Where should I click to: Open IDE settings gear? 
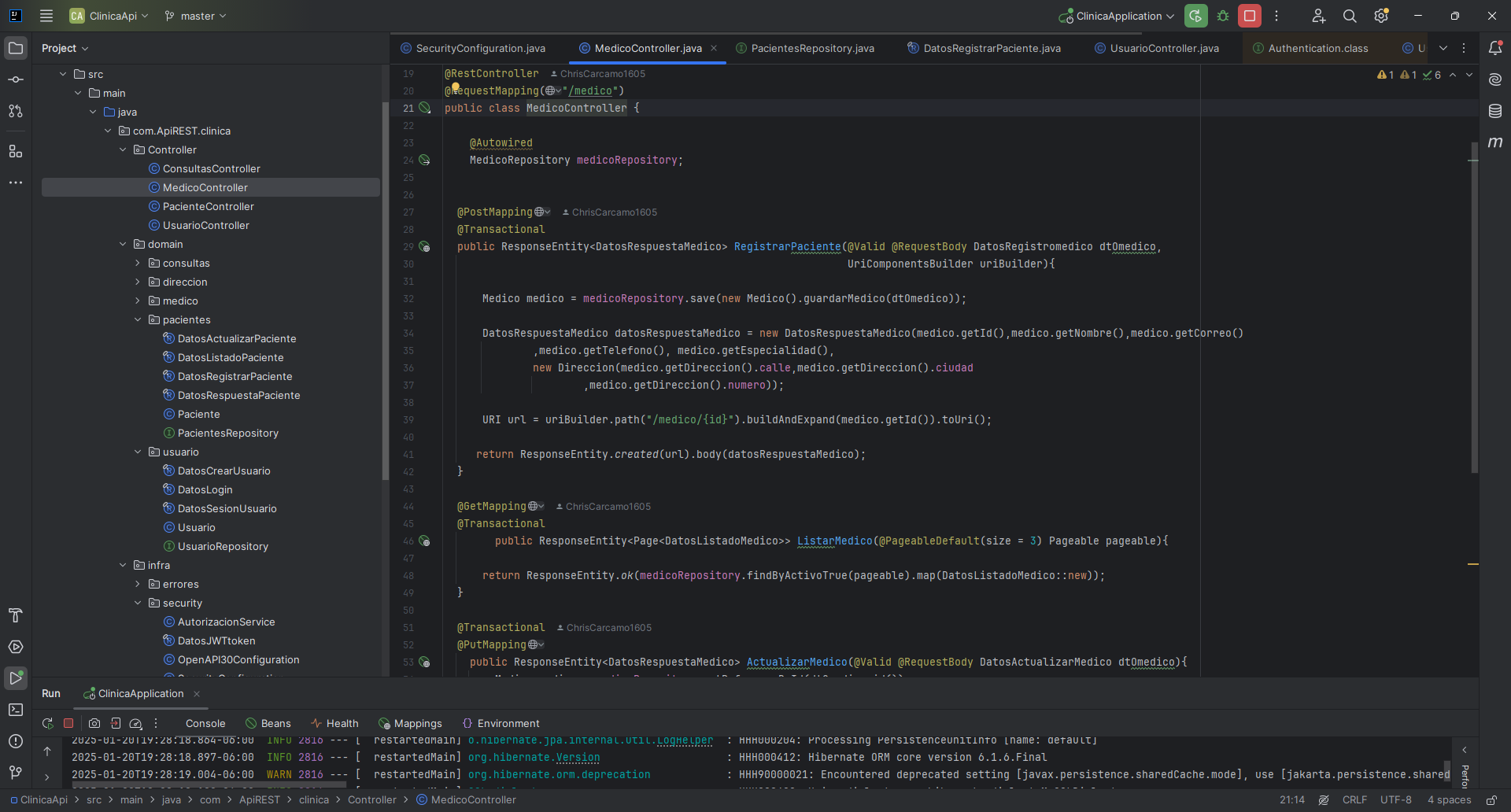tap(1381, 16)
